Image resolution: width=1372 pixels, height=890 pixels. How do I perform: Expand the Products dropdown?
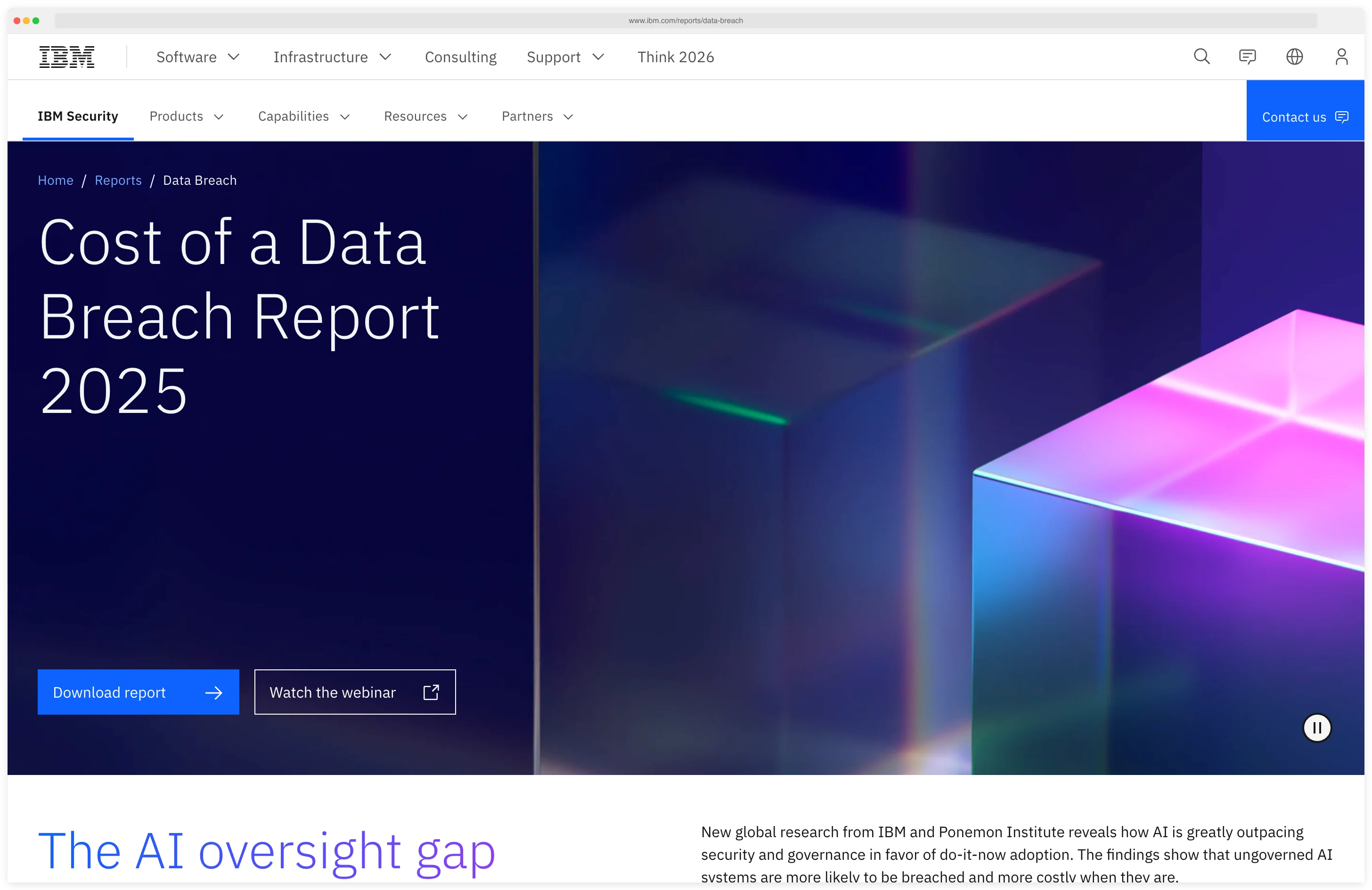tap(186, 116)
